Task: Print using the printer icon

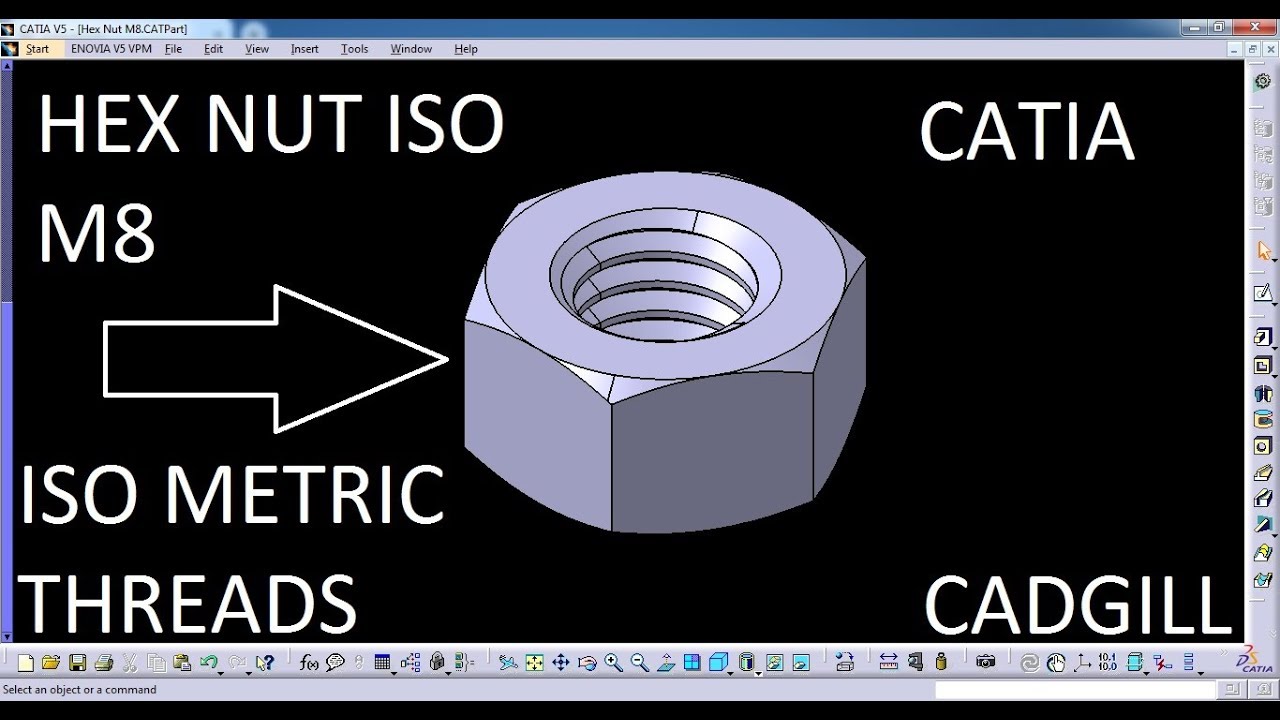Action: pyautogui.click(x=103, y=662)
